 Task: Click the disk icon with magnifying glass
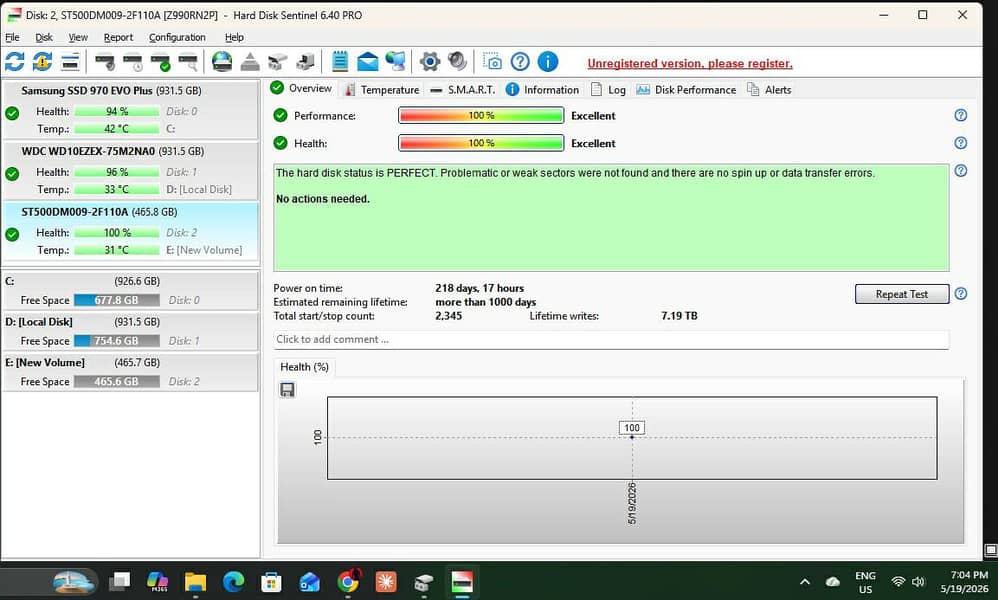pos(188,62)
